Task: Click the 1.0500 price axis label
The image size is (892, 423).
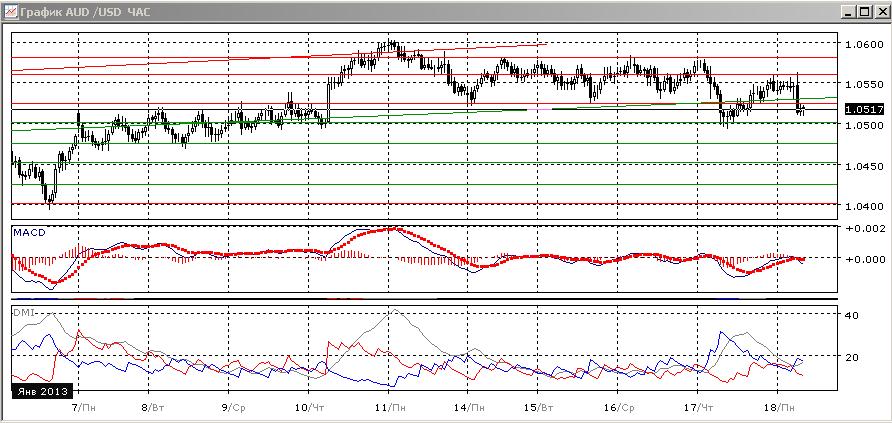Action: pyautogui.click(x=864, y=124)
